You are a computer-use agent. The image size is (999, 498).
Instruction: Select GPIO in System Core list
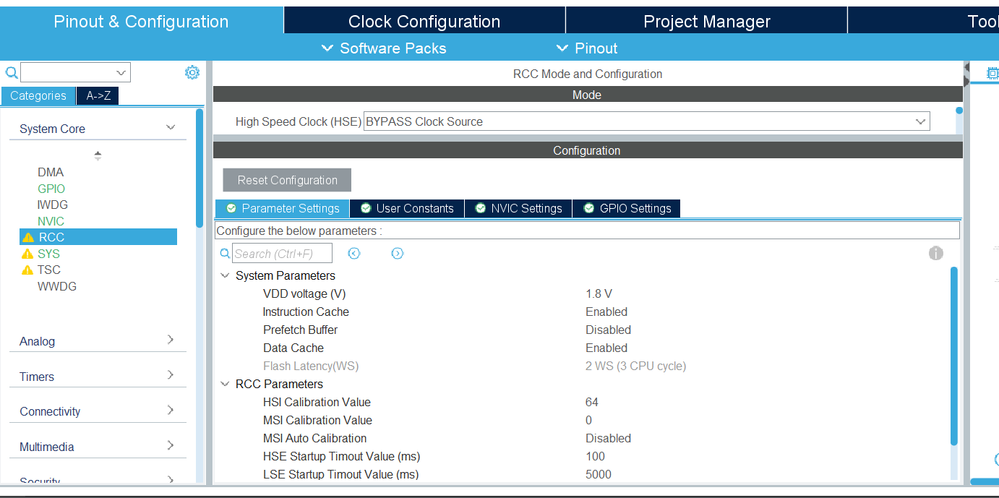coord(51,189)
